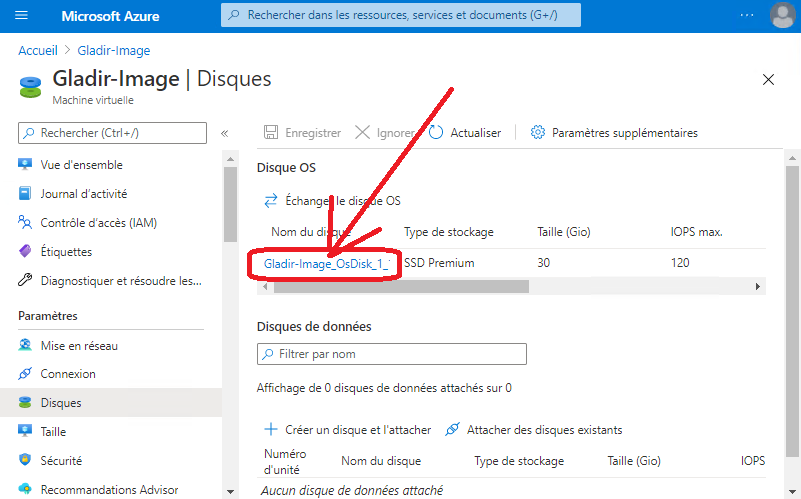Click the Vue d'ensemble monitor icon
801x499 pixels.
click(x=25, y=164)
